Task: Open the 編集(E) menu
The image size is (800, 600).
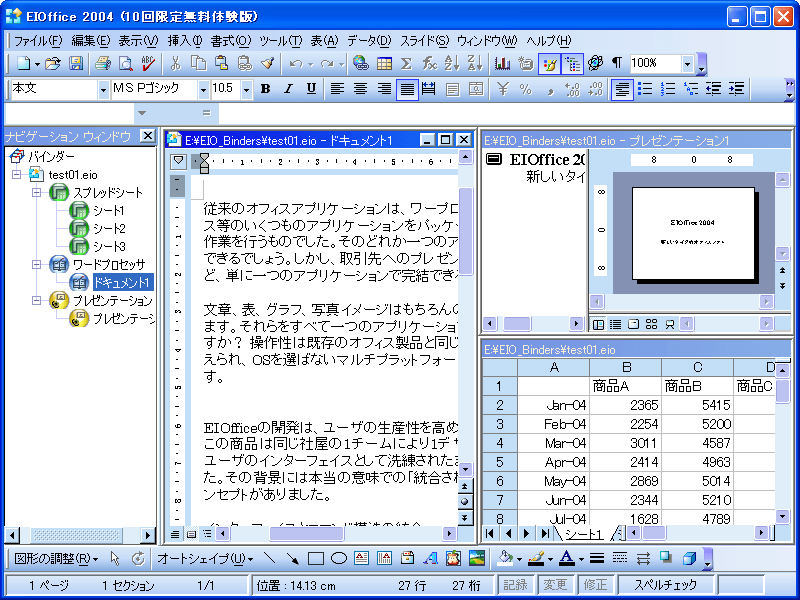Action: pos(91,40)
